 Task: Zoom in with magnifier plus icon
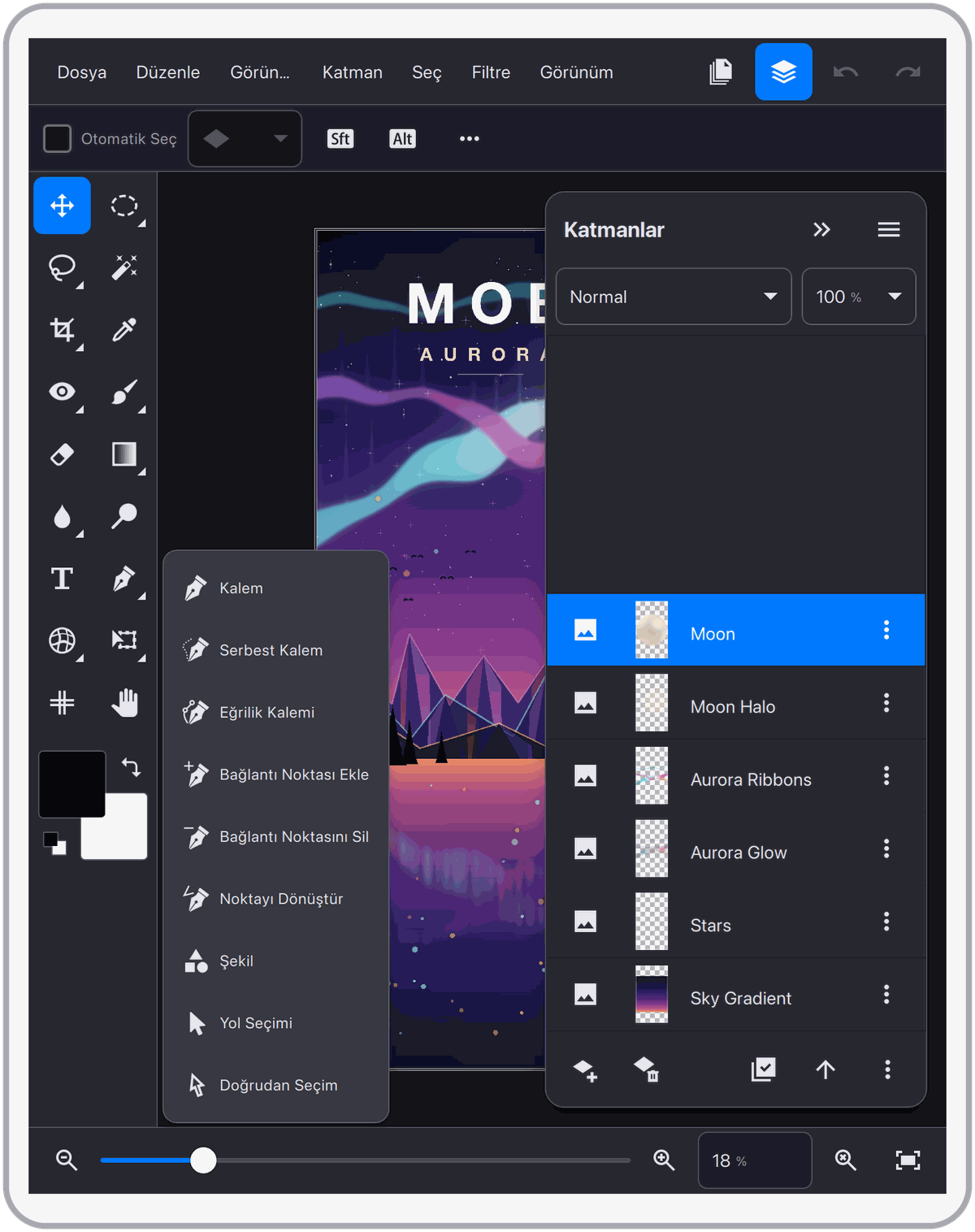665,1160
